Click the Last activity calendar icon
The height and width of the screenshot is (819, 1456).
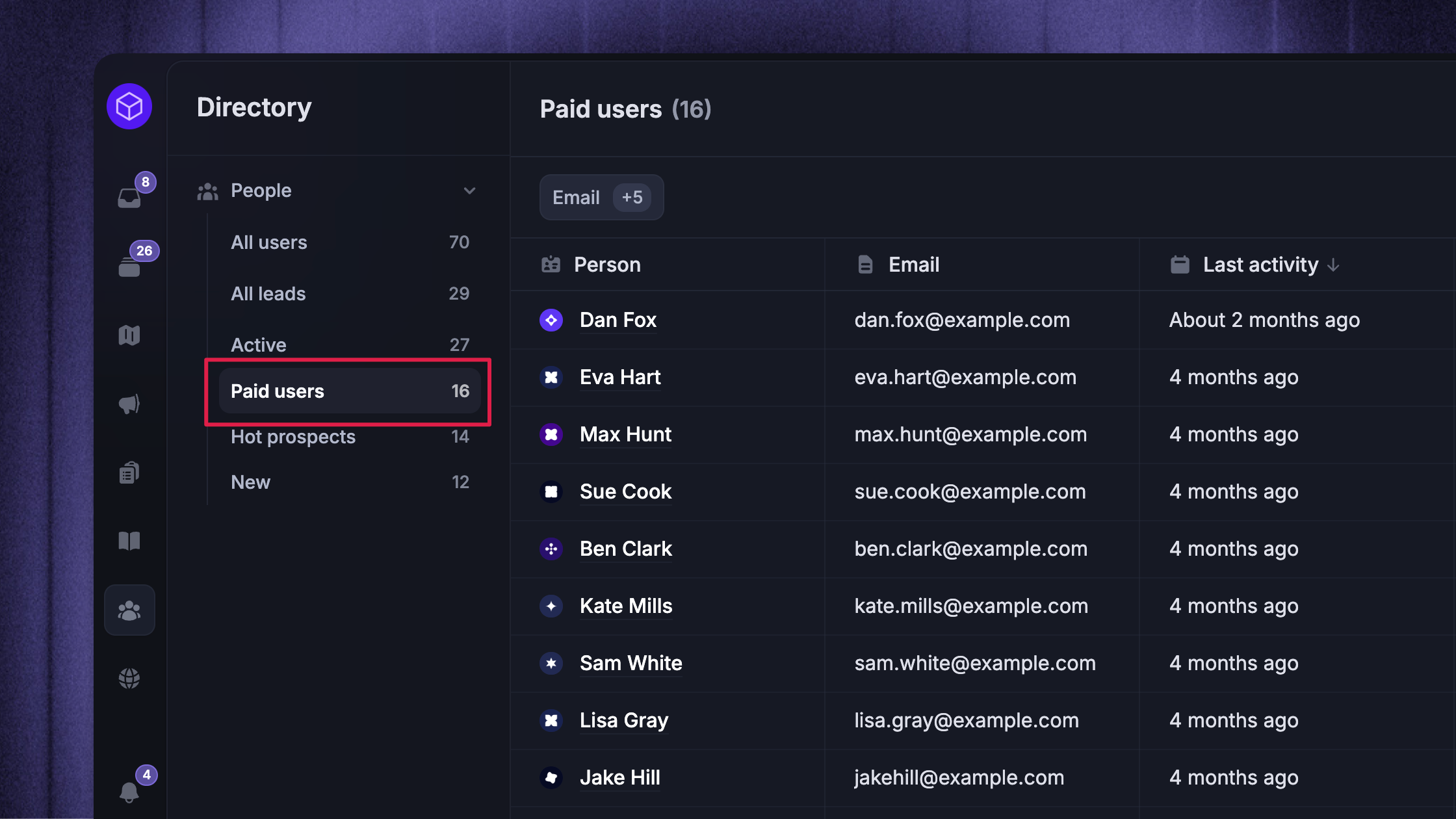pyautogui.click(x=1180, y=265)
